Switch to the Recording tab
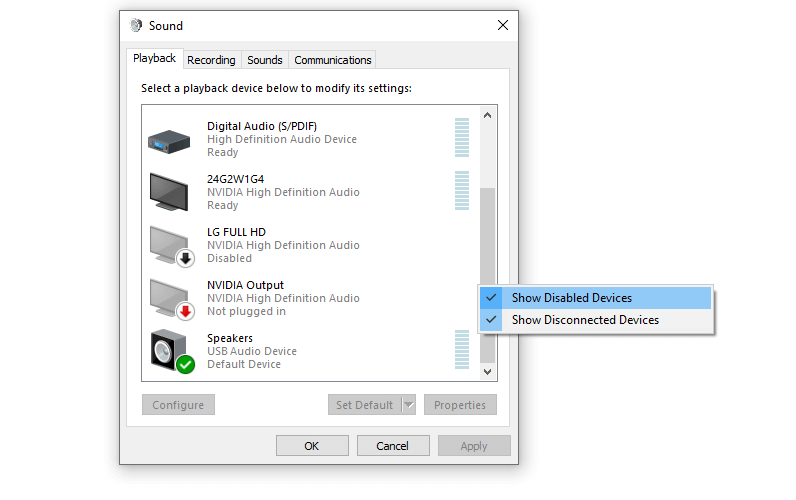The image size is (796, 500). pos(211,60)
